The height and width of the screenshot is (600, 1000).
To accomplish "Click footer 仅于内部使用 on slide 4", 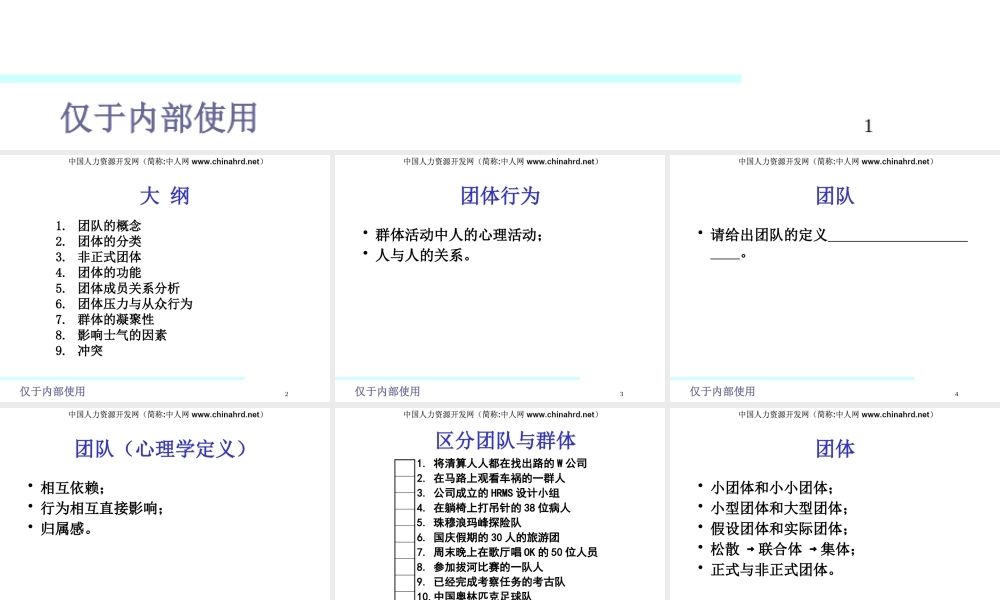I will 722,391.
